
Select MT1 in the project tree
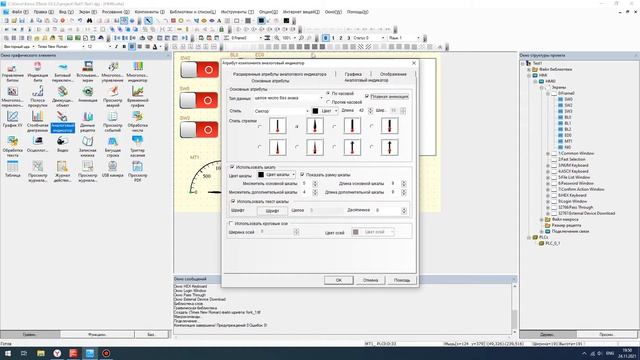tap(568, 141)
